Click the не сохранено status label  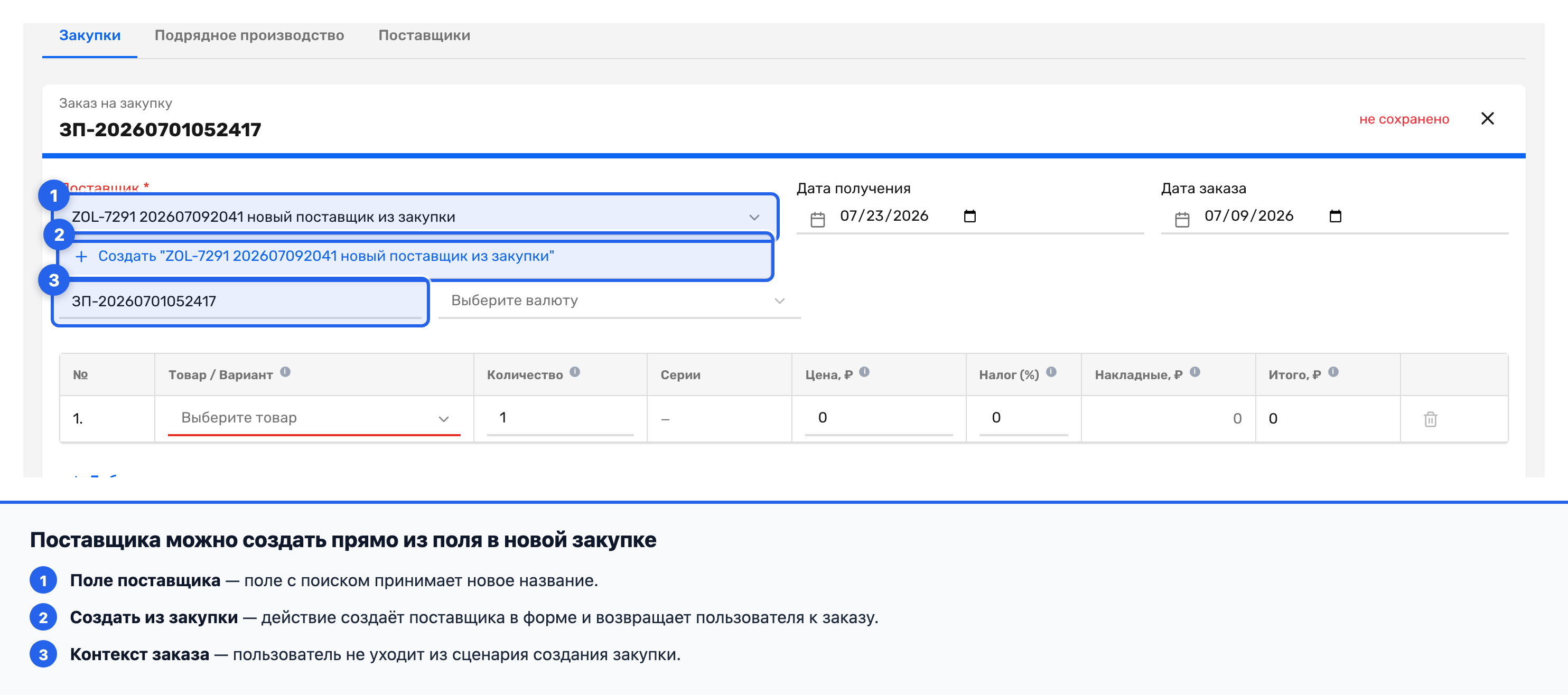click(x=1404, y=119)
